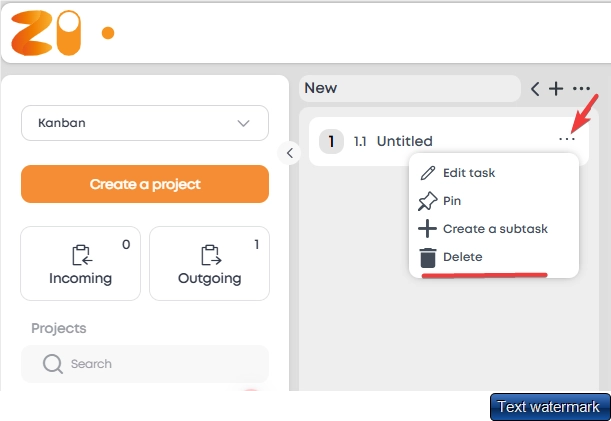This screenshot has width=611, height=421.
Task: Add a task with the plus icon
Action: point(556,89)
